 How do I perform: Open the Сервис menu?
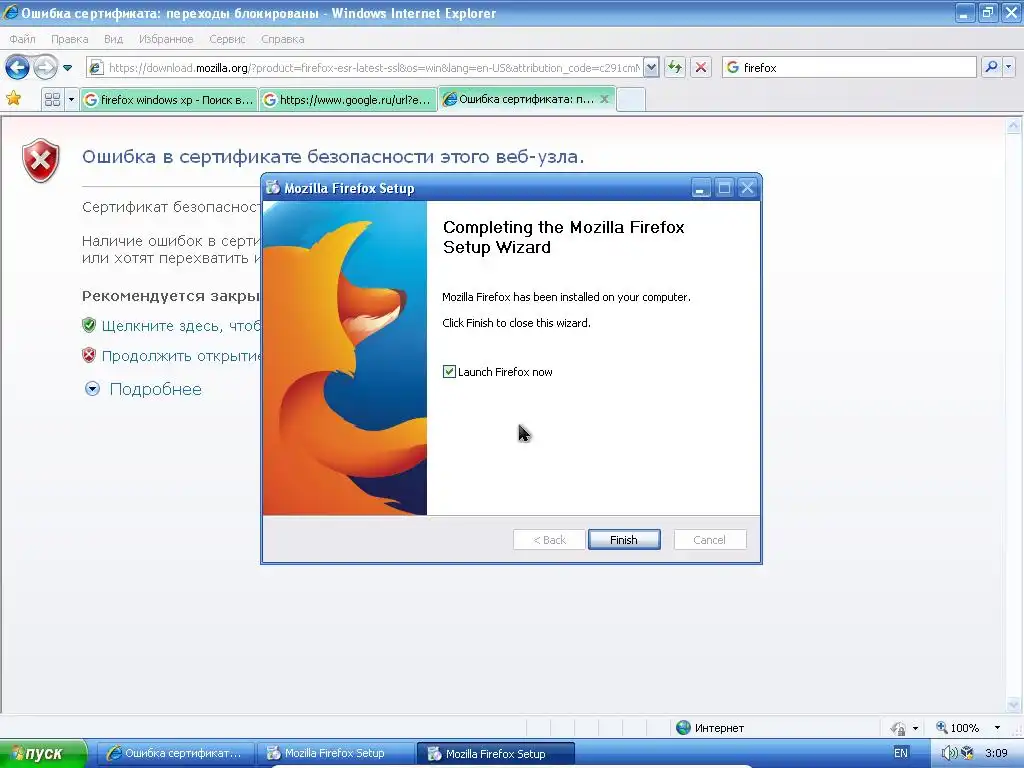pos(227,39)
